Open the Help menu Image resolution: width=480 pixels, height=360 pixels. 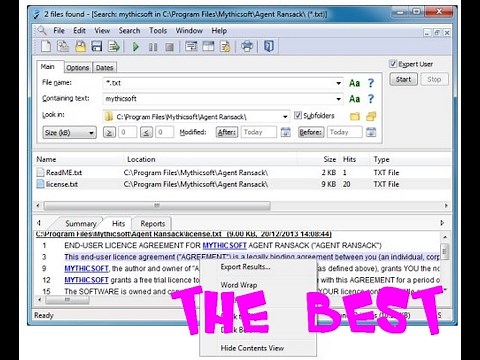click(219, 31)
